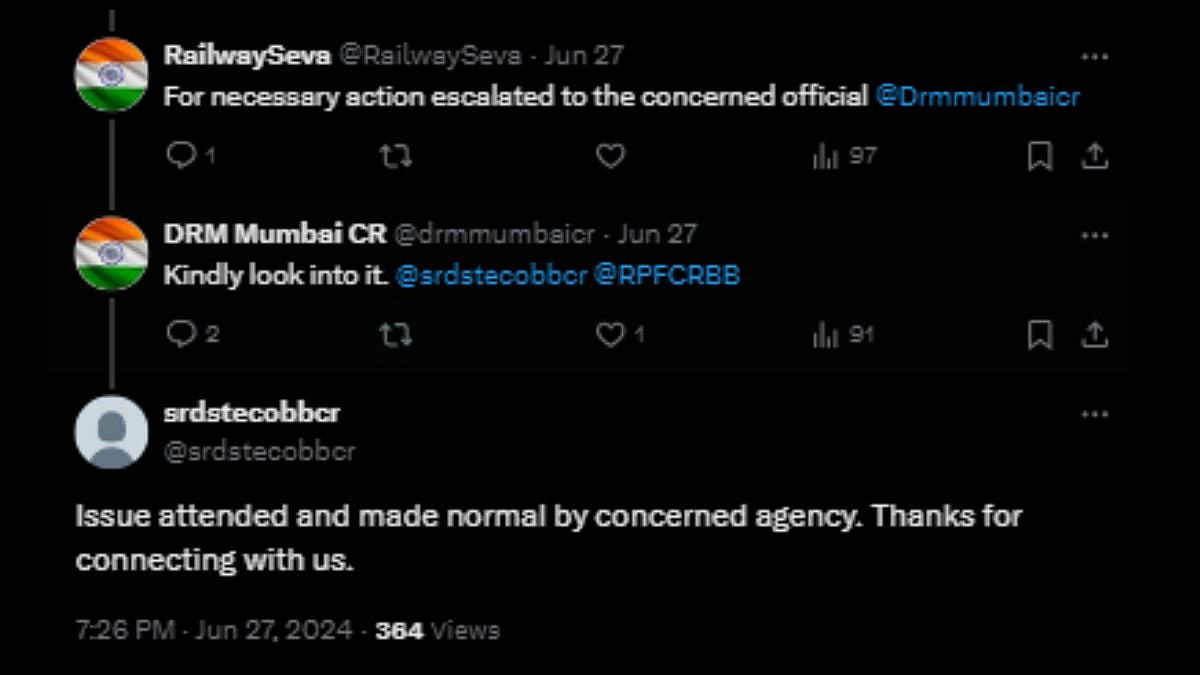Reply to the RailwaySeva tweet
The image size is (1200, 675).
coord(181,156)
